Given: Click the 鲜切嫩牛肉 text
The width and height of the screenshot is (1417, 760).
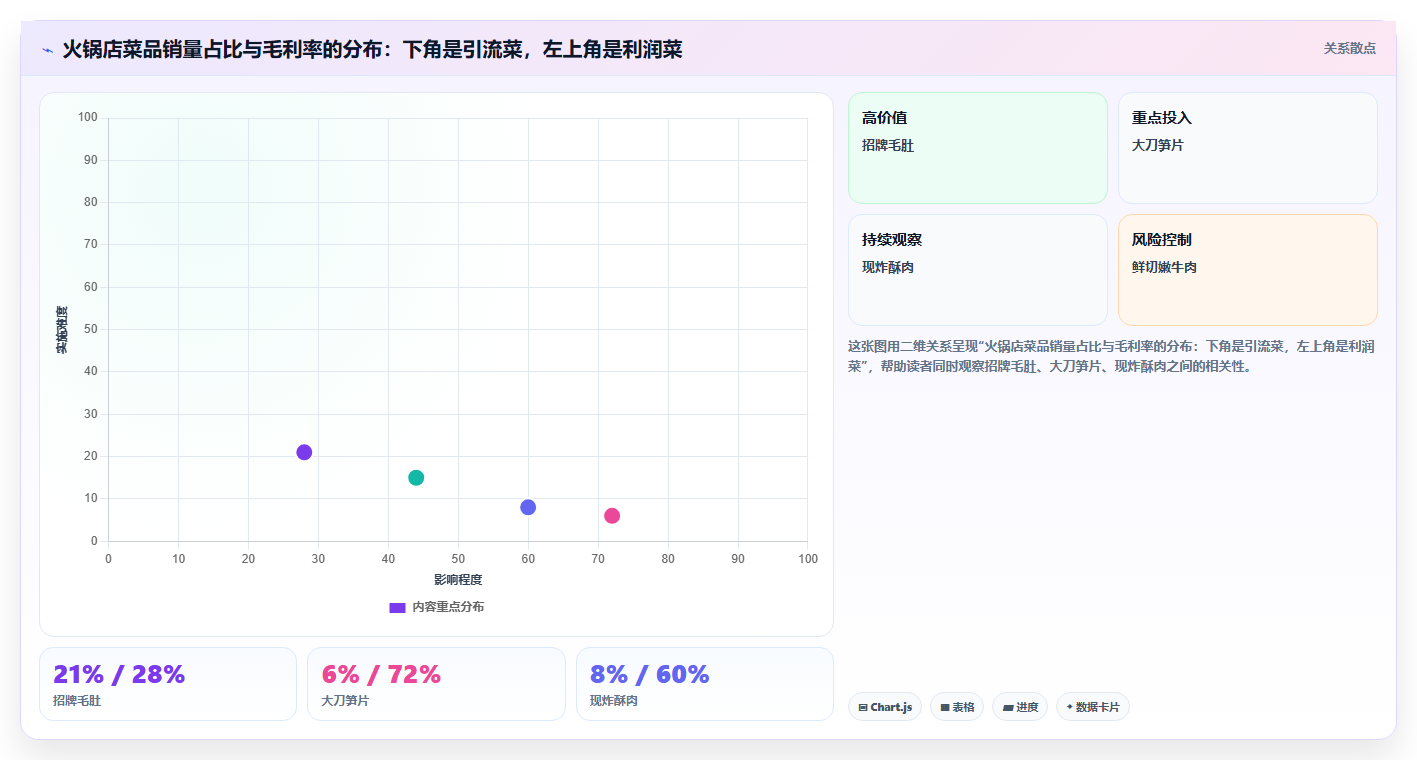Looking at the screenshot, I should [1164, 267].
